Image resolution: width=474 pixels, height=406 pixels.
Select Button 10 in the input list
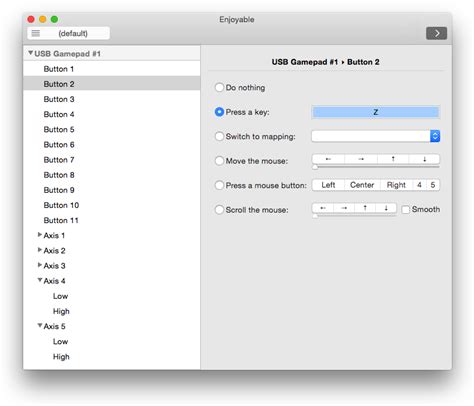pyautogui.click(x=112, y=205)
